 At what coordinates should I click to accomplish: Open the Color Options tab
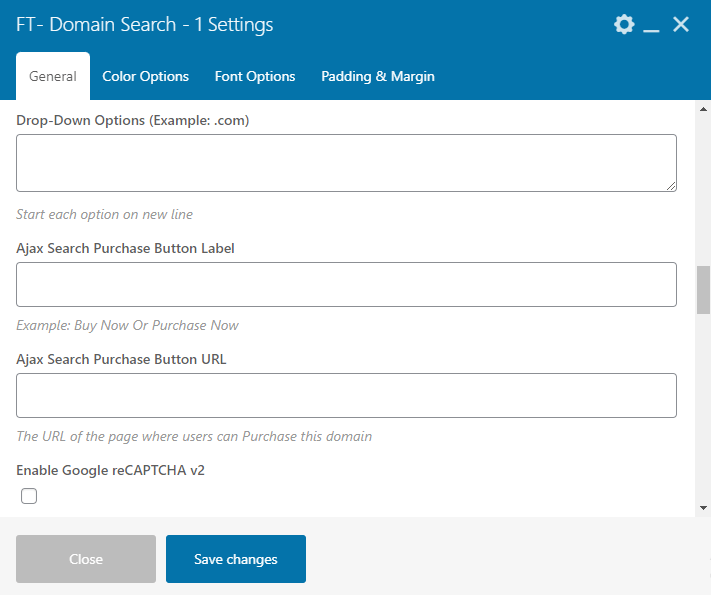pos(145,76)
